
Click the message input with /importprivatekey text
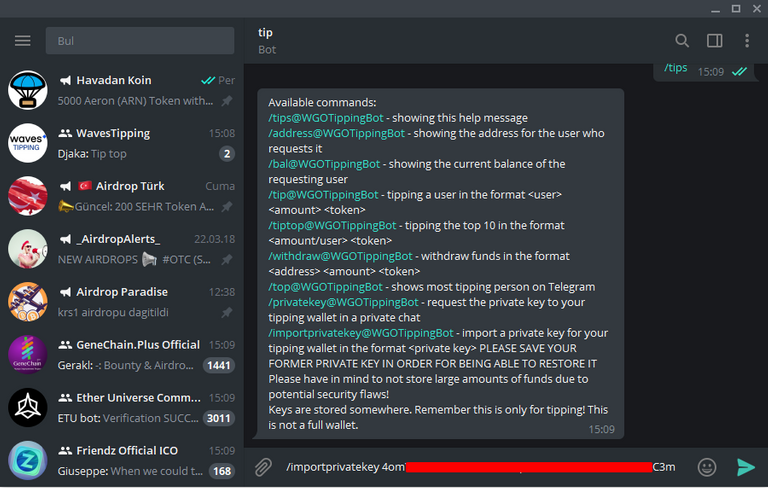[x=480, y=467]
